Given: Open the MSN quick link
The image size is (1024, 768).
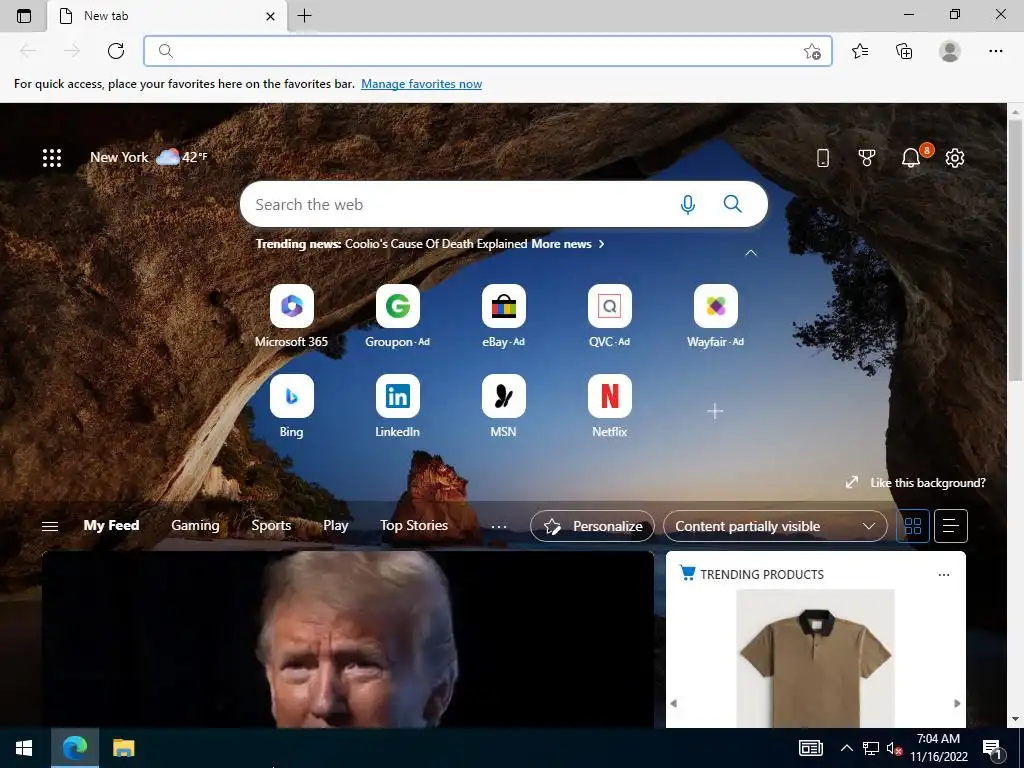Looking at the screenshot, I should [x=504, y=406].
